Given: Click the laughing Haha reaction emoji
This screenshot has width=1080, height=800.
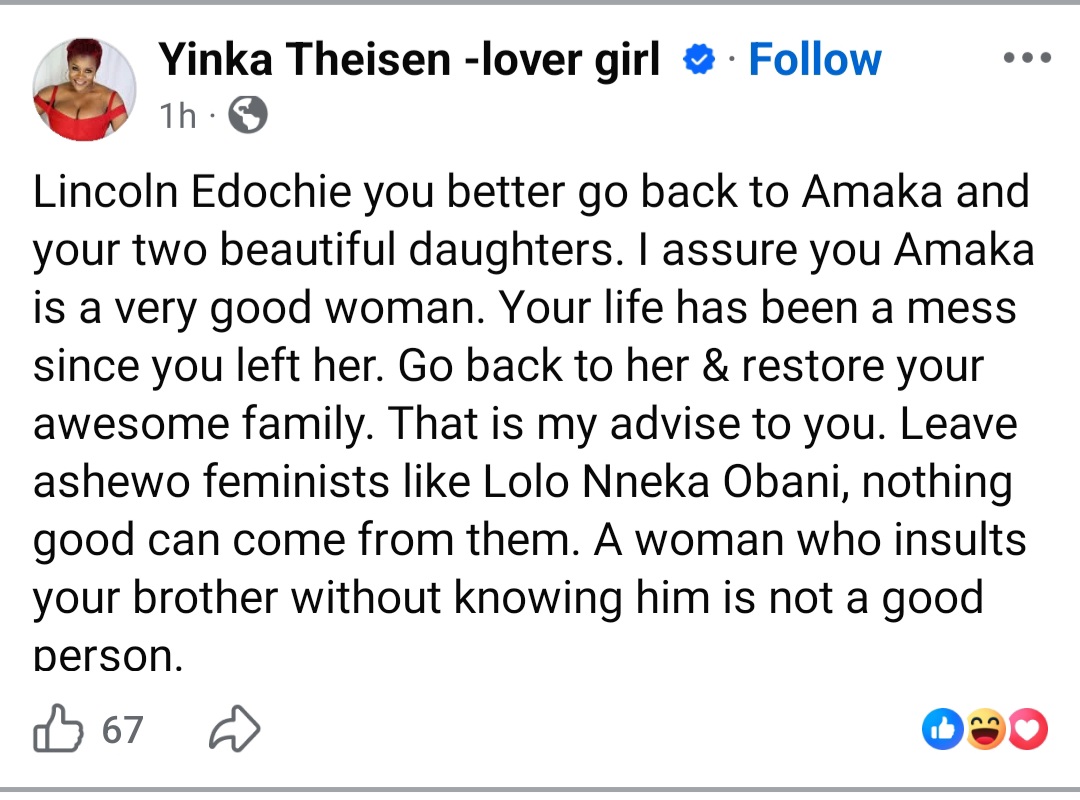Looking at the screenshot, I should [985, 729].
